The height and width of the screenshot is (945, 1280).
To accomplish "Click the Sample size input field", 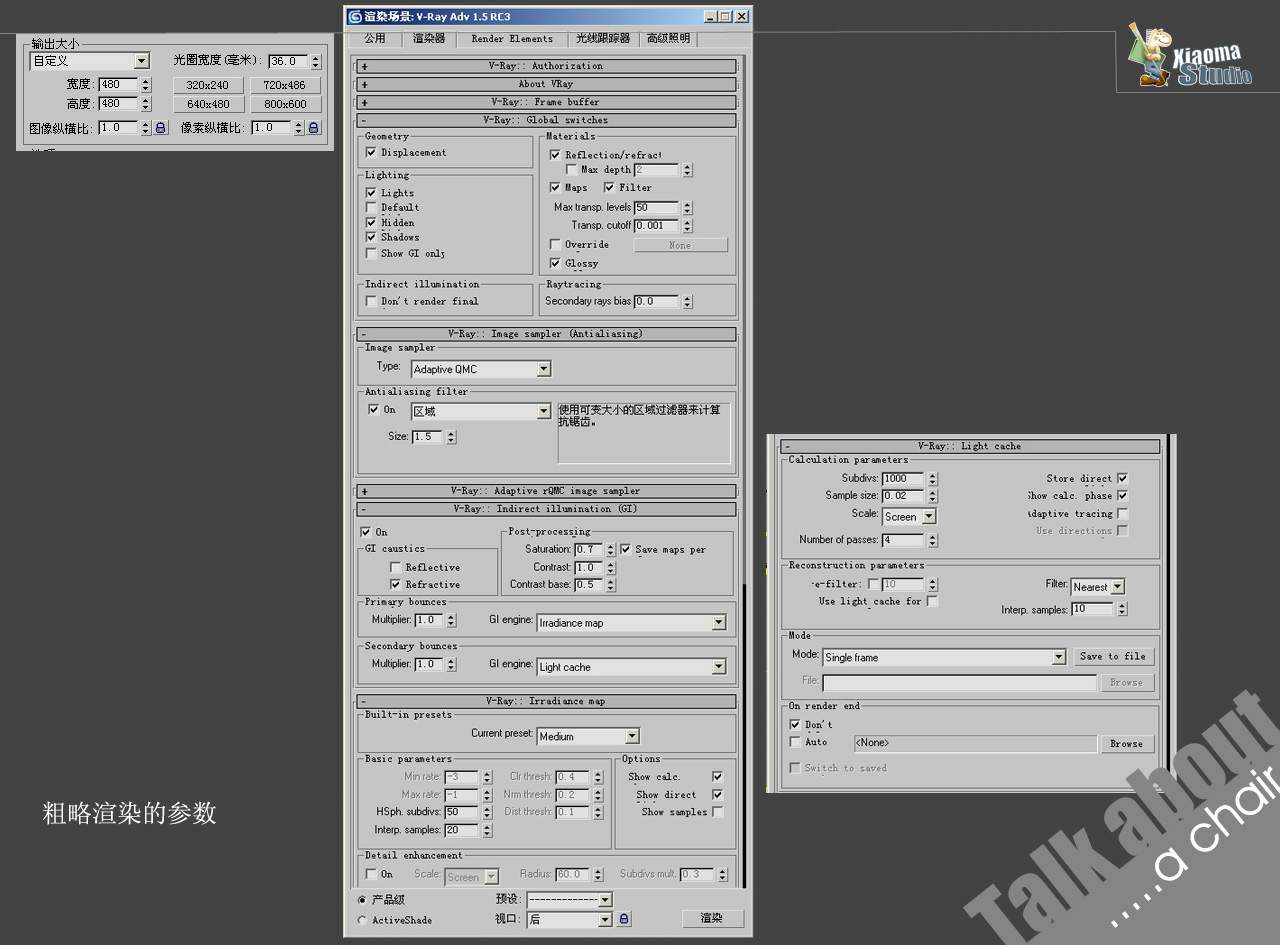I will pos(903,495).
